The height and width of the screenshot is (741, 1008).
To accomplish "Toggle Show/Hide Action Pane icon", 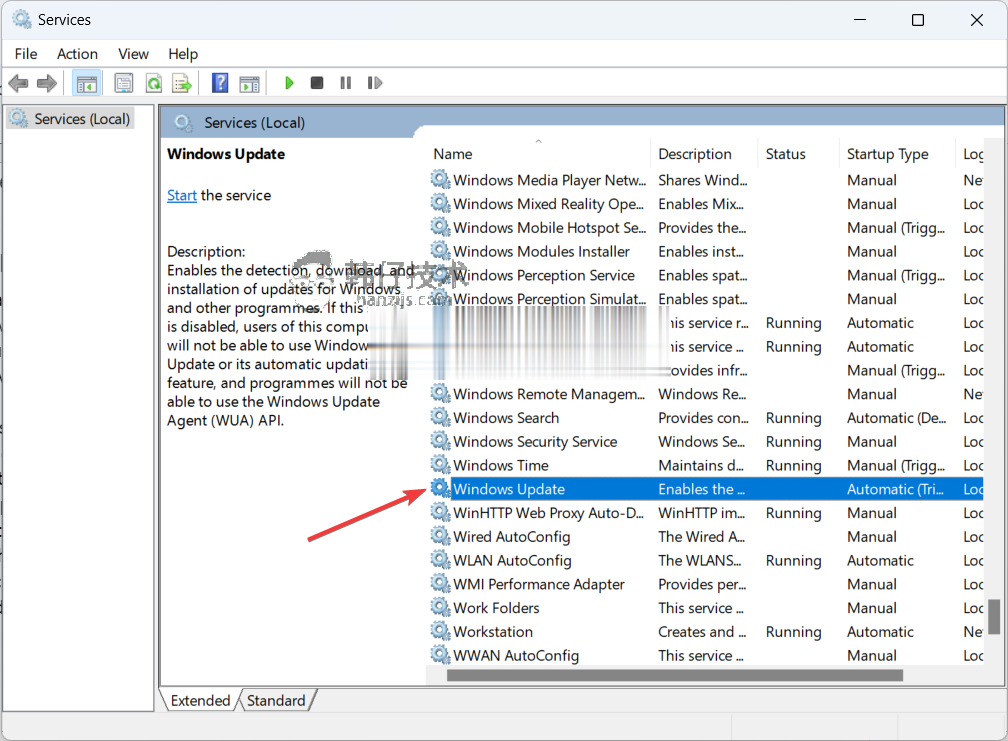I will click(249, 84).
